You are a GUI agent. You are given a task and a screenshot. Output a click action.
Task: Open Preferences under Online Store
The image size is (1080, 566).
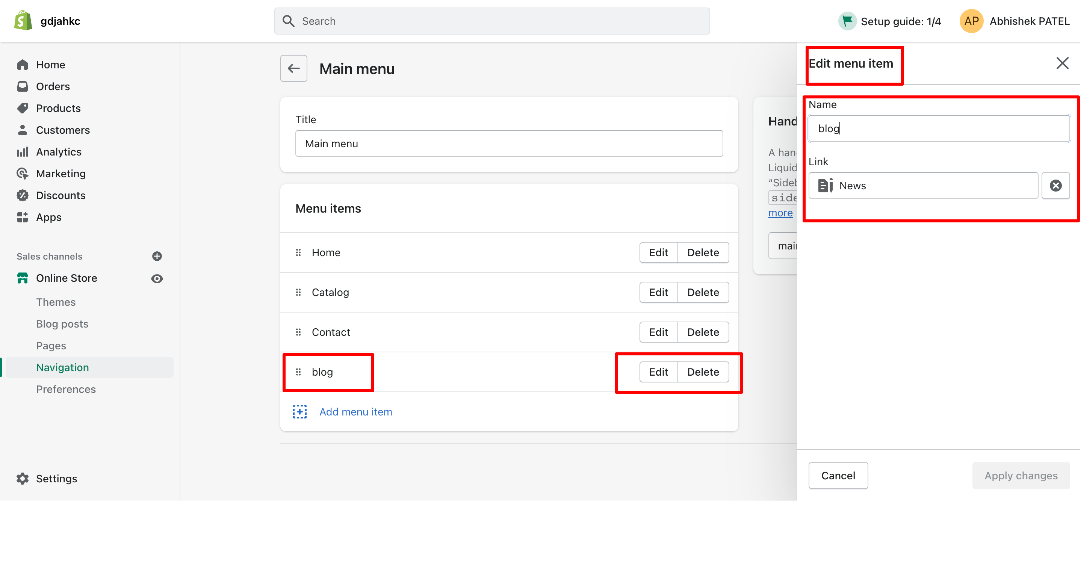pos(65,390)
